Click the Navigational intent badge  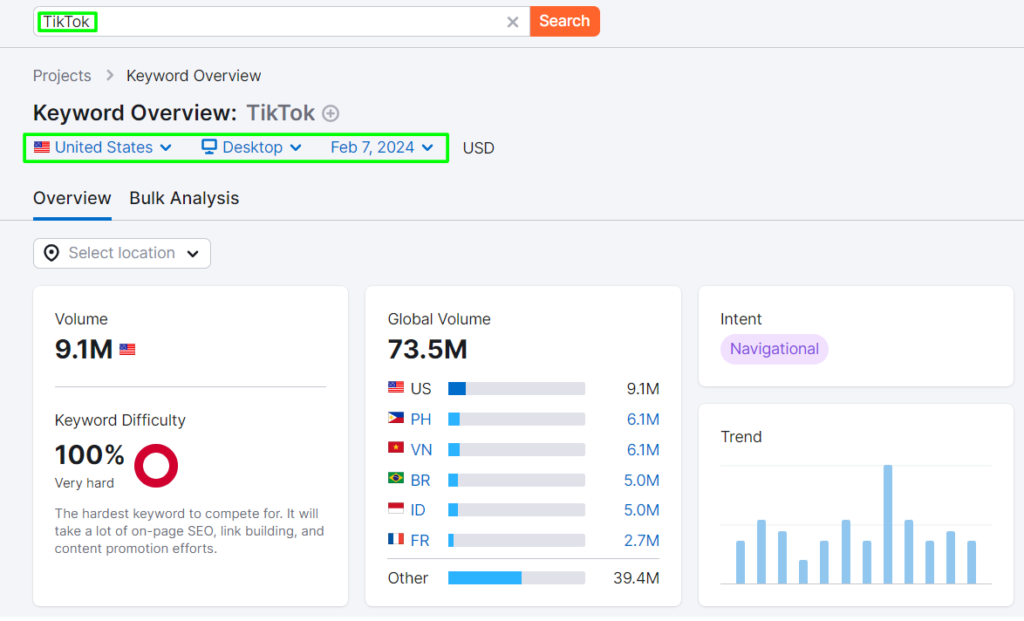775,349
